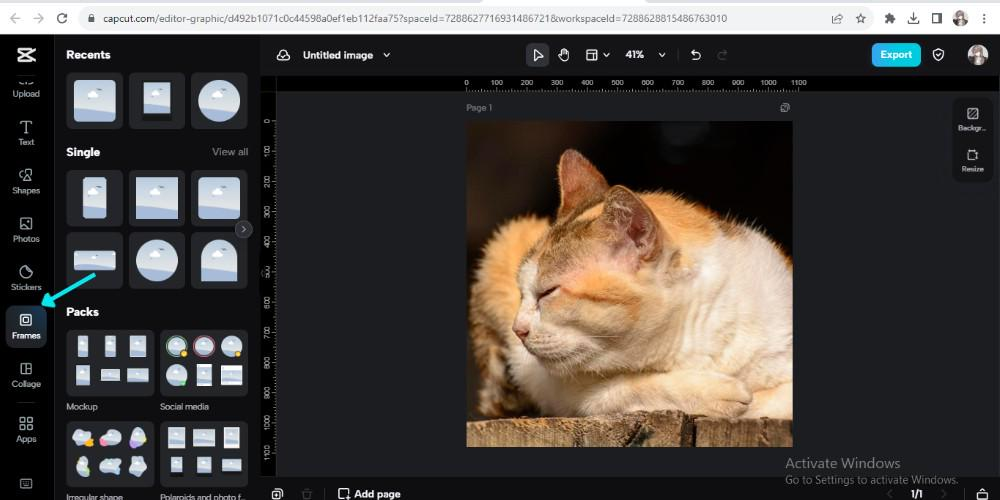This screenshot has width=1000, height=500.
Task: Open the Stickers panel
Action: tap(26, 277)
